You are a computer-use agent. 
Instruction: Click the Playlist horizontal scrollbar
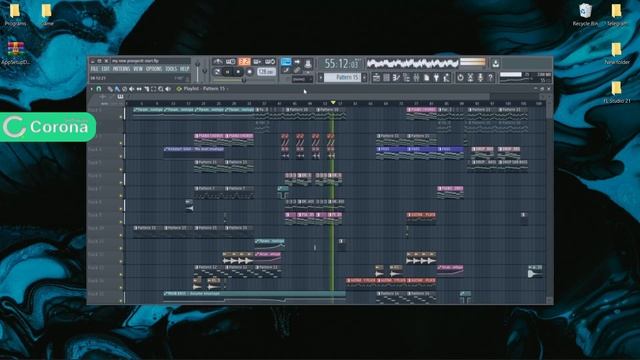[x=308, y=97]
